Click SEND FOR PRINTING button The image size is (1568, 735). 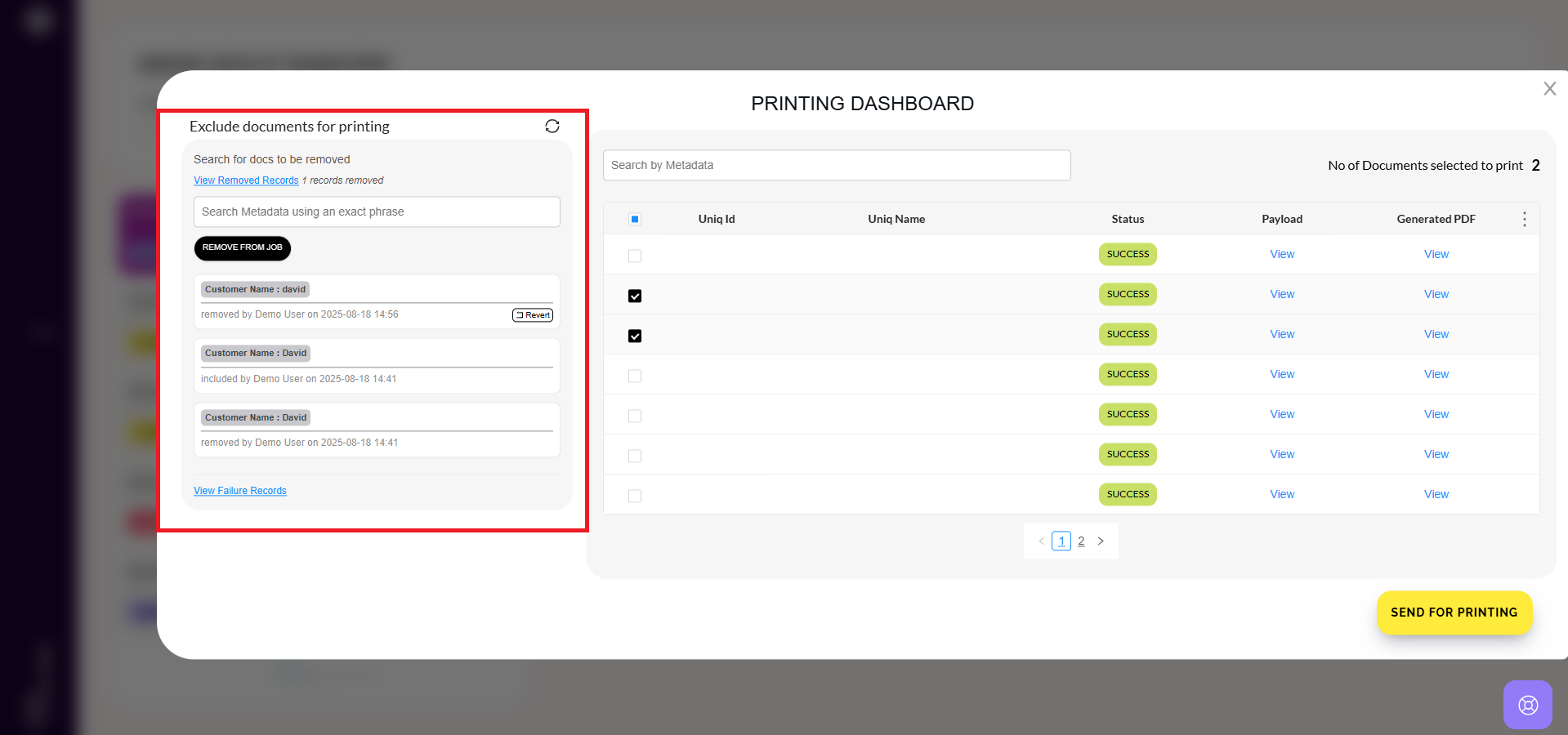(1454, 612)
